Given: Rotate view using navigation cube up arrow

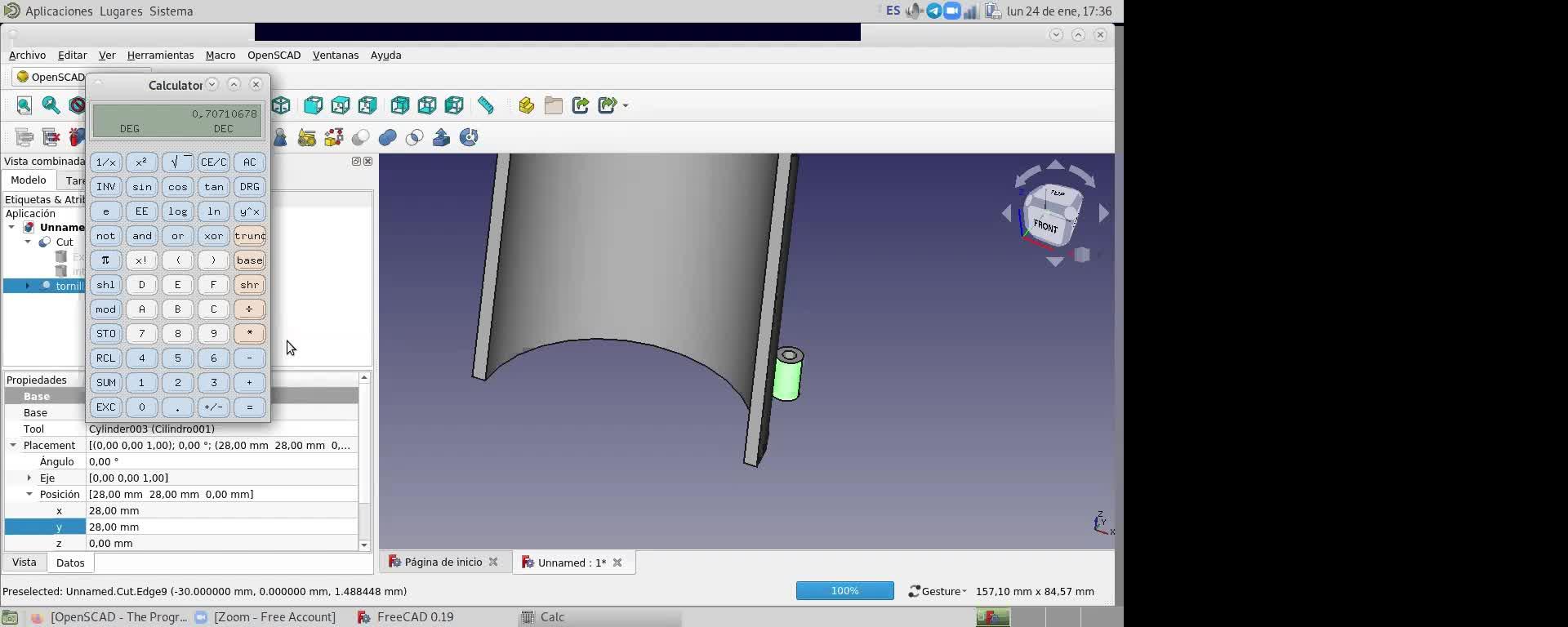Looking at the screenshot, I should tap(1055, 164).
